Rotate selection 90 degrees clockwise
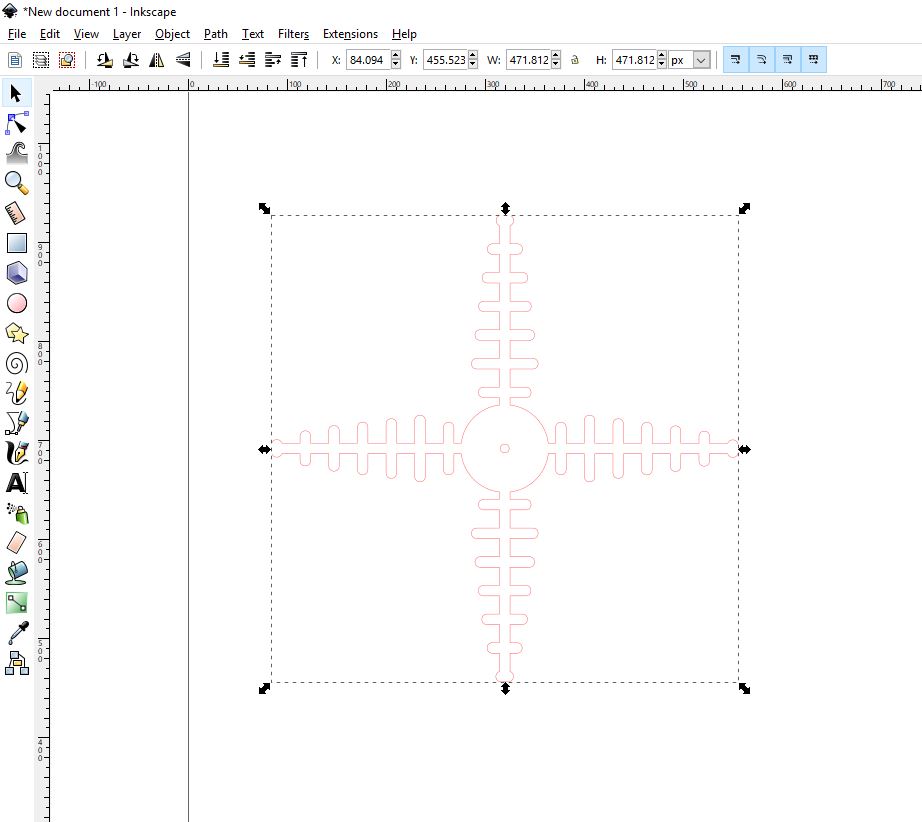The width and height of the screenshot is (922, 822). coord(131,59)
